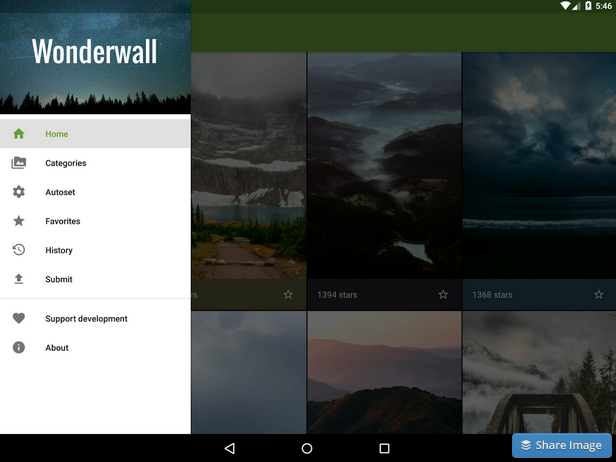Open the glacier lake mountain wallpaper thumbnail

pyautogui.click(x=249, y=165)
